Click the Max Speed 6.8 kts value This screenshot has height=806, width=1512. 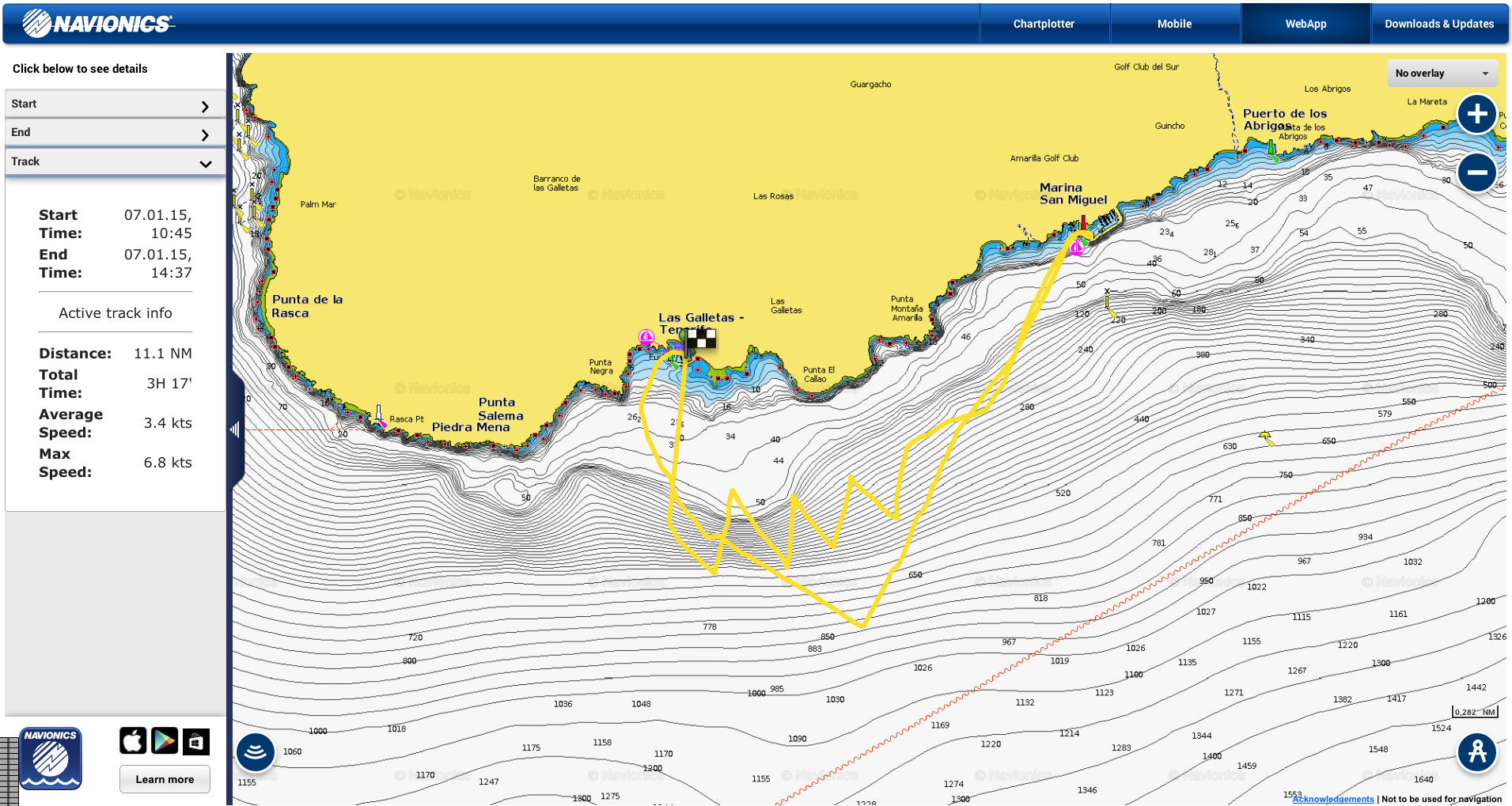(x=168, y=463)
